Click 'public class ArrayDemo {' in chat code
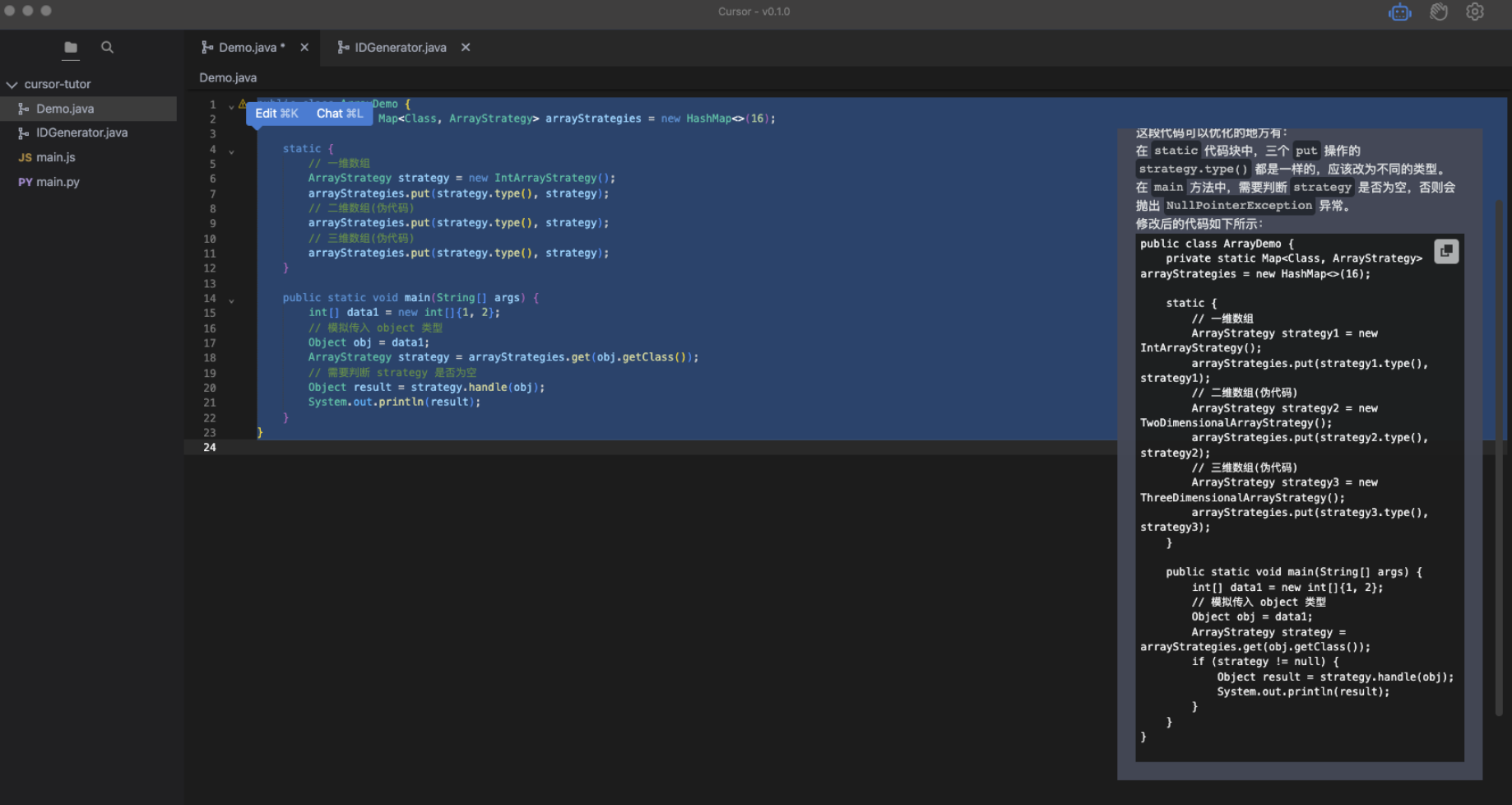 [1217, 244]
